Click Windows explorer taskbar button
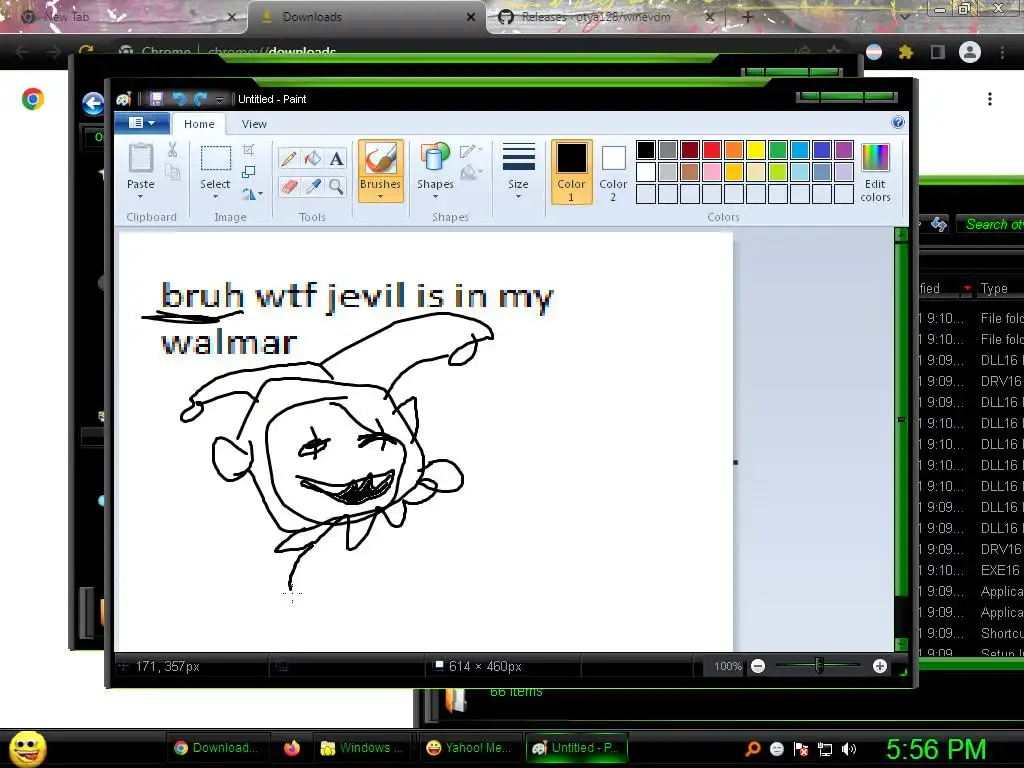 click(364, 748)
